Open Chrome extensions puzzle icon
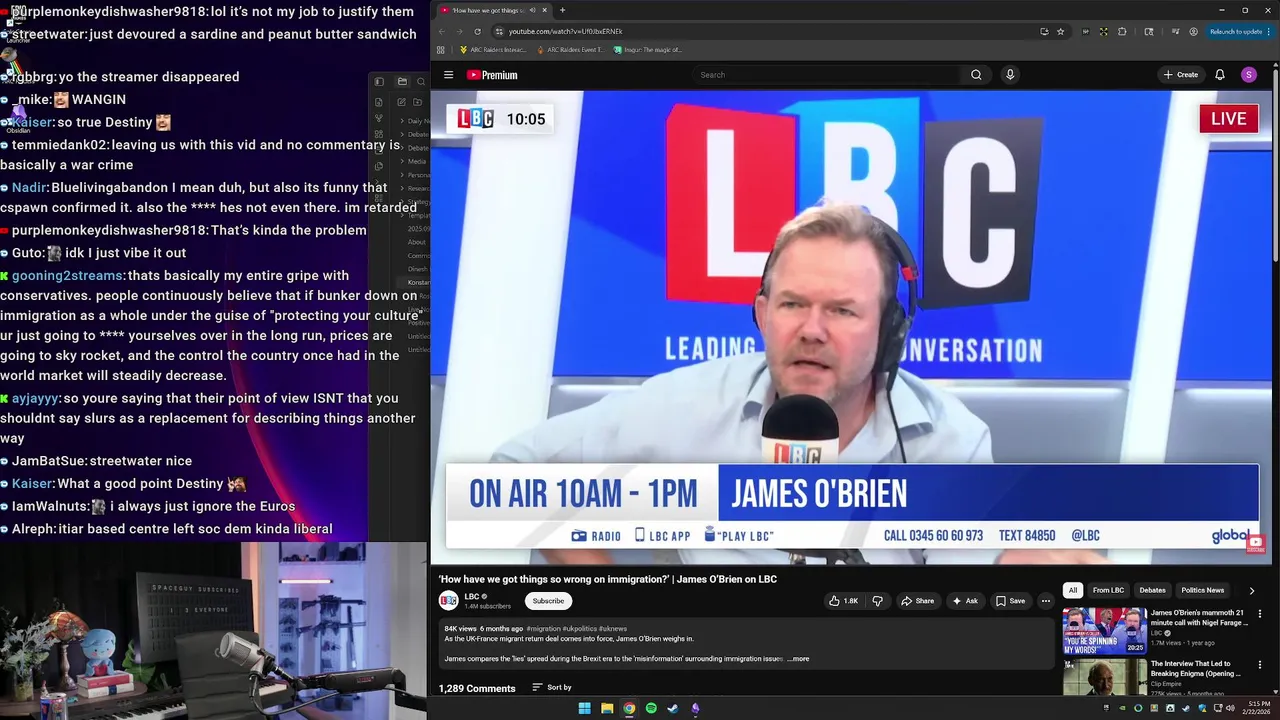 pyautogui.click(x=1122, y=31)
